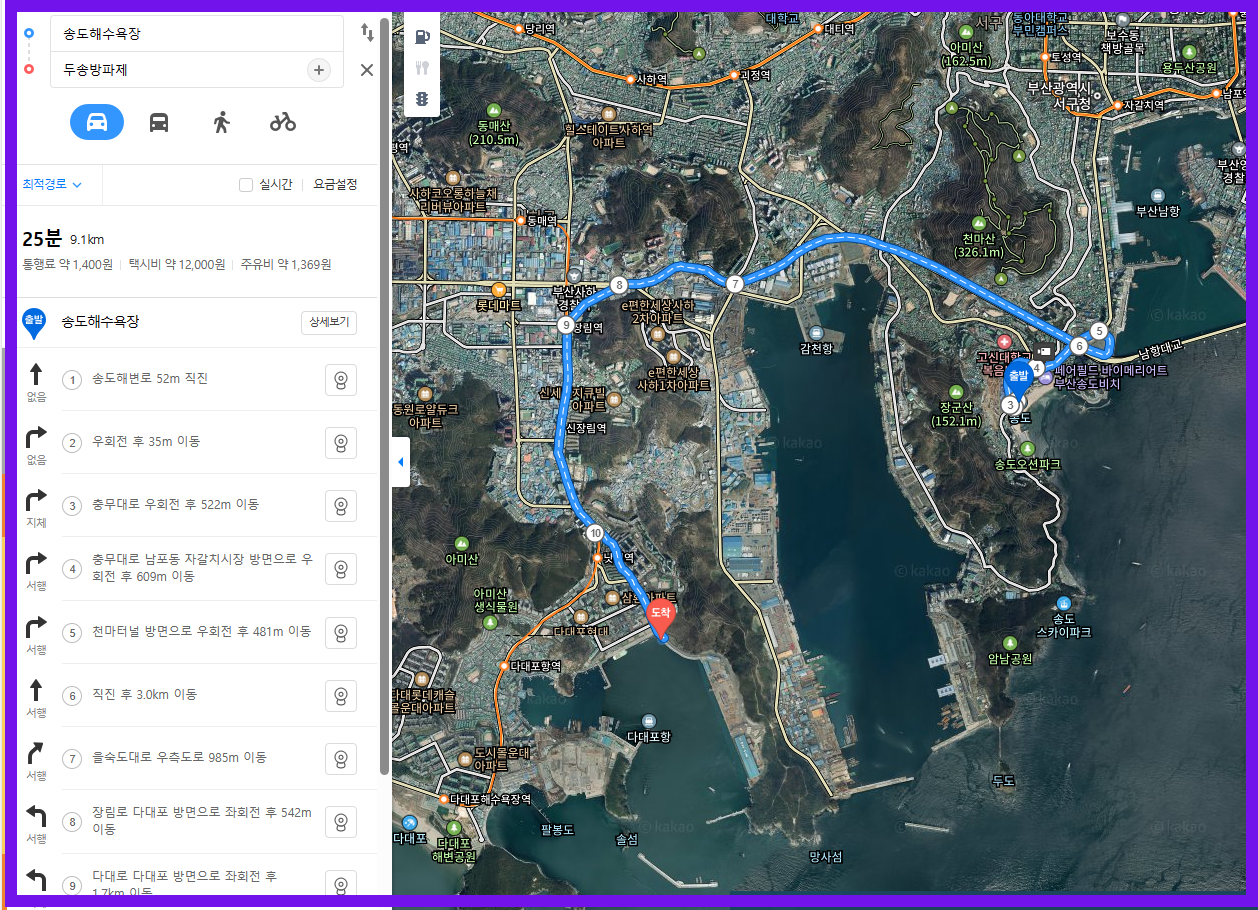Add a waypoint with the plus icon
This screenshot has height=910, width=1258.
[318, 70]
